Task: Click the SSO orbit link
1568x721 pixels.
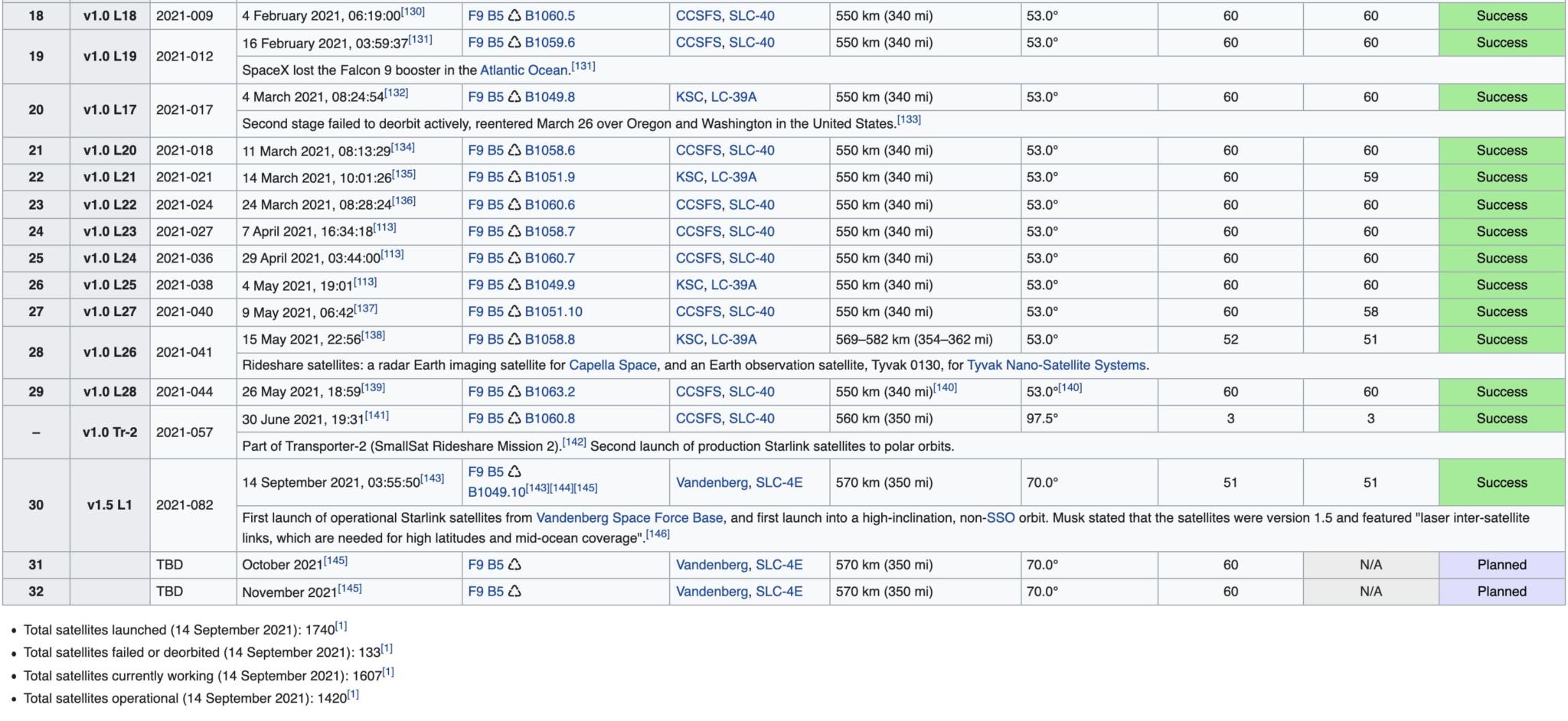Action: click(x=1000, y=518)
